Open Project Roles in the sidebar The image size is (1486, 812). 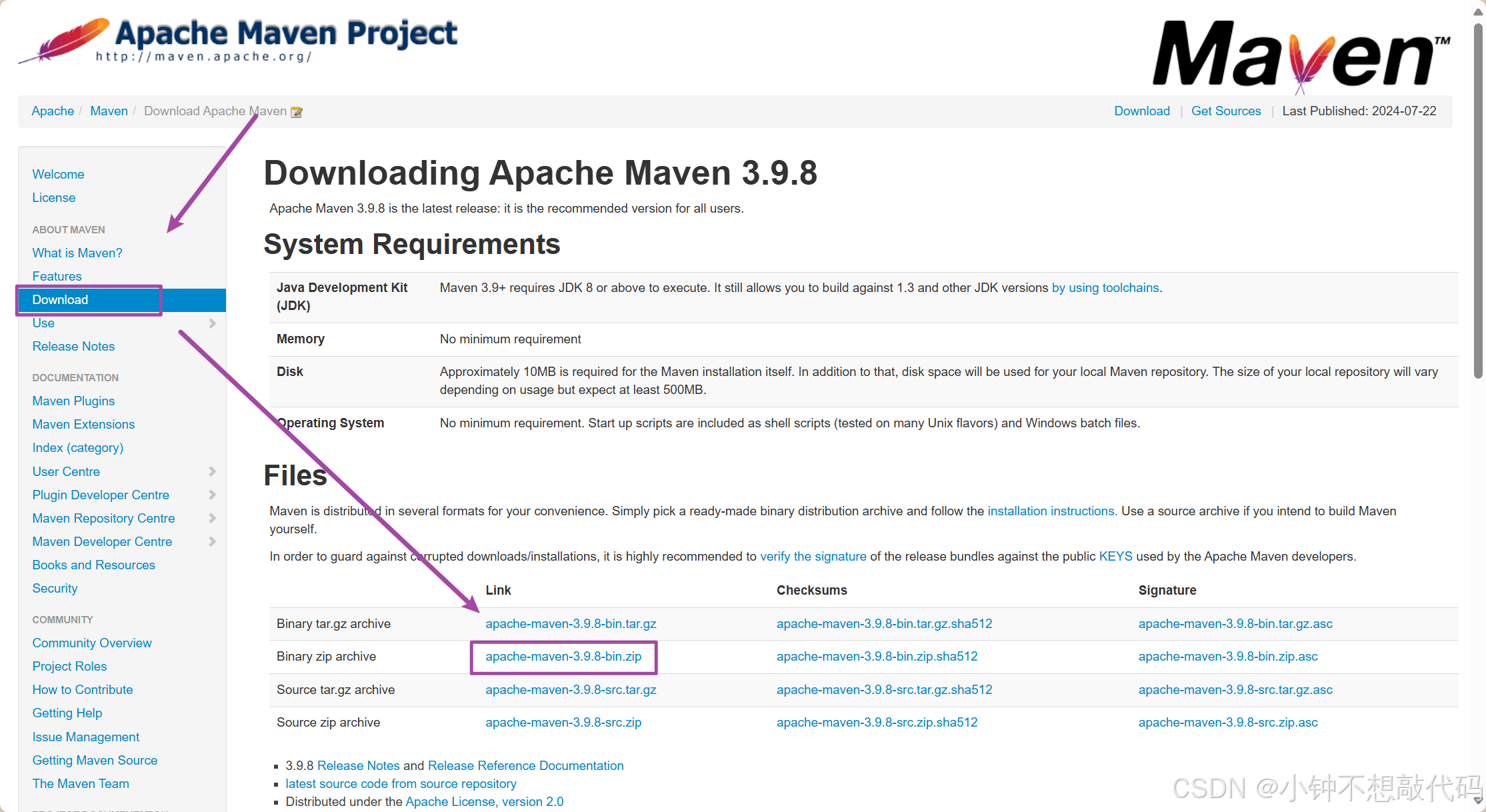pyautogui.click(x=69, y=666)
